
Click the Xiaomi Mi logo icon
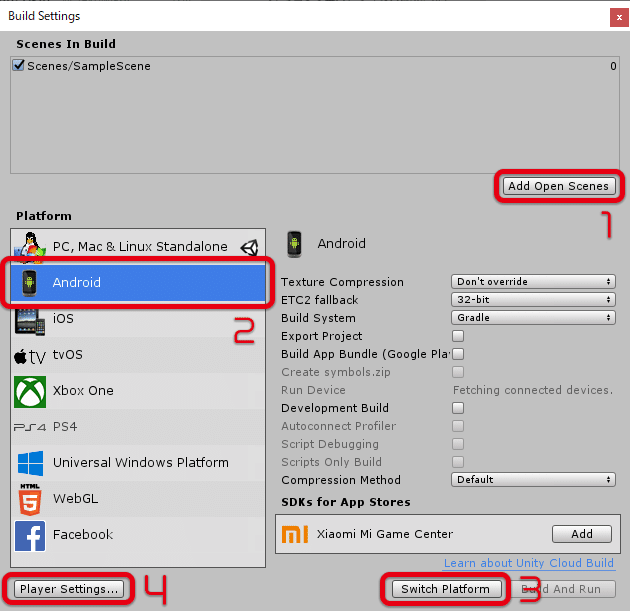(295, 534)
